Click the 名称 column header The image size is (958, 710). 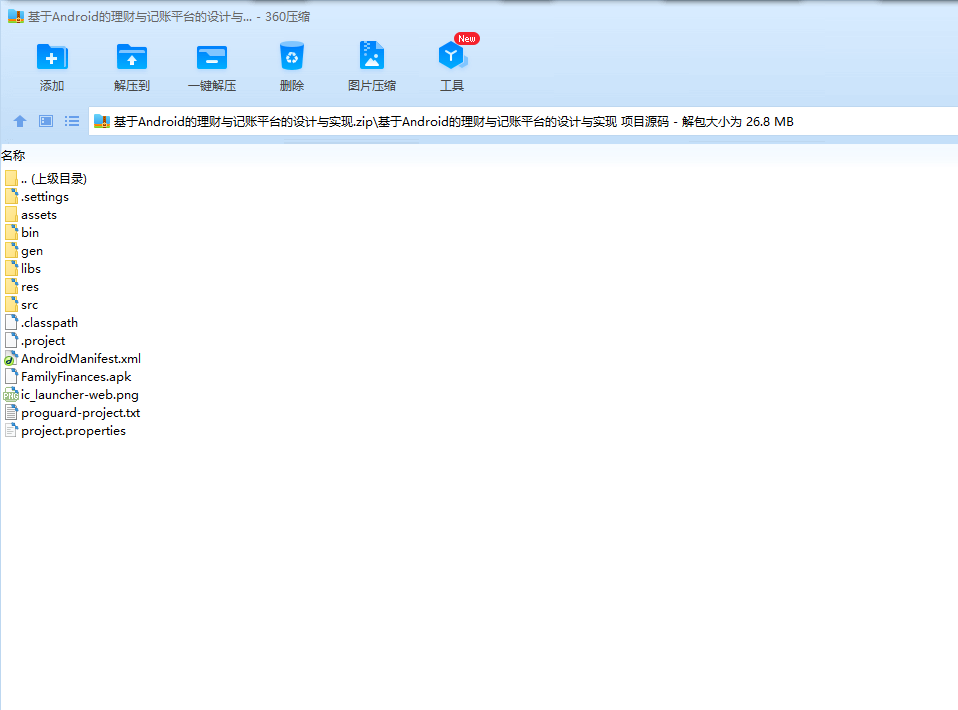coord(13,155)
